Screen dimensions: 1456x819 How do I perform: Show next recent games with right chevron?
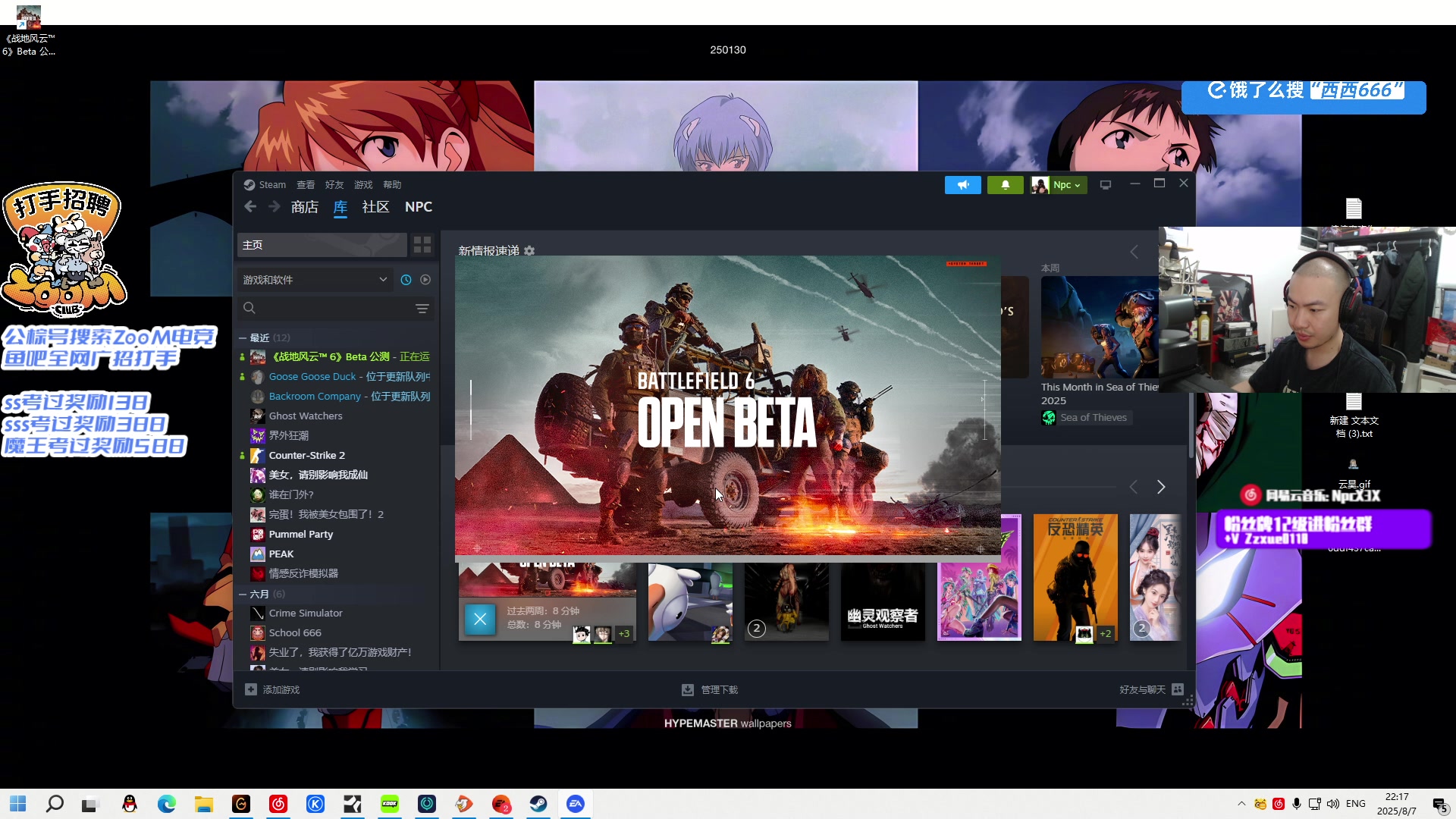[x=1161, y=487]
